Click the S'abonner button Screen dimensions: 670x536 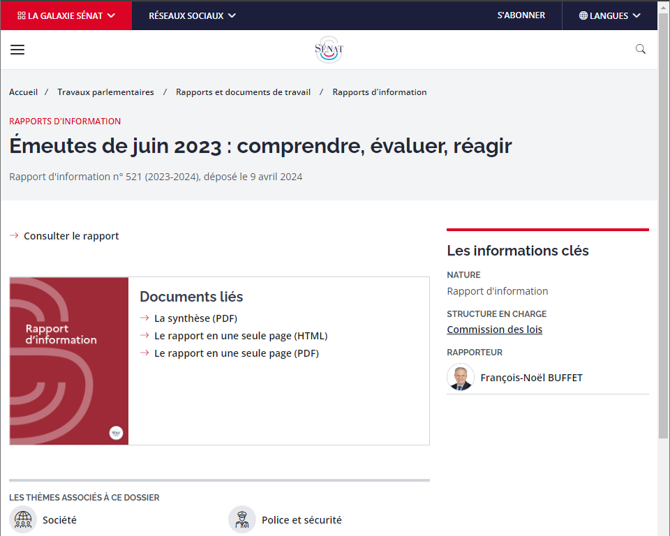point(521,15)
